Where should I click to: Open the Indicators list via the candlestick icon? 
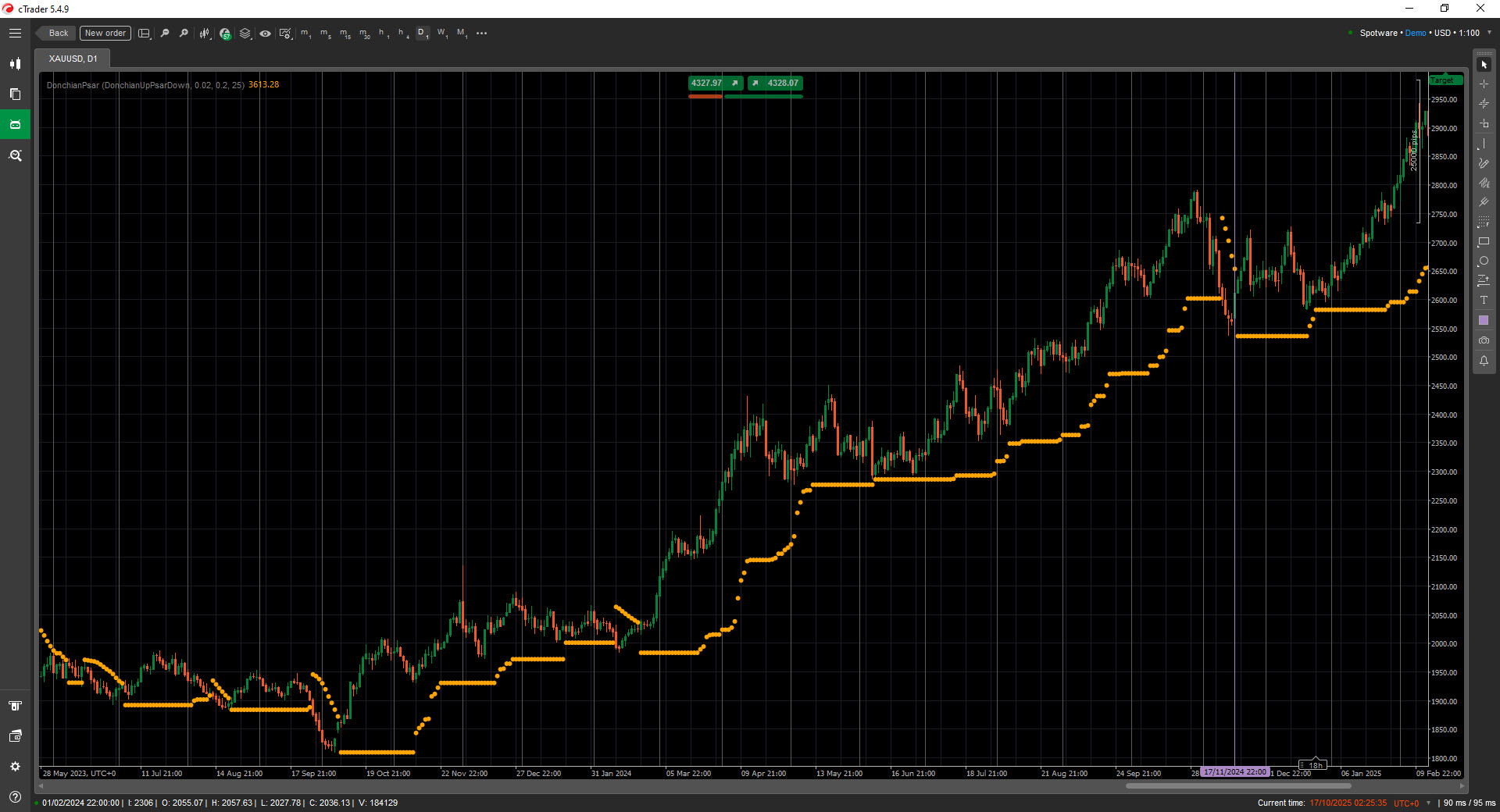point(205,33)
